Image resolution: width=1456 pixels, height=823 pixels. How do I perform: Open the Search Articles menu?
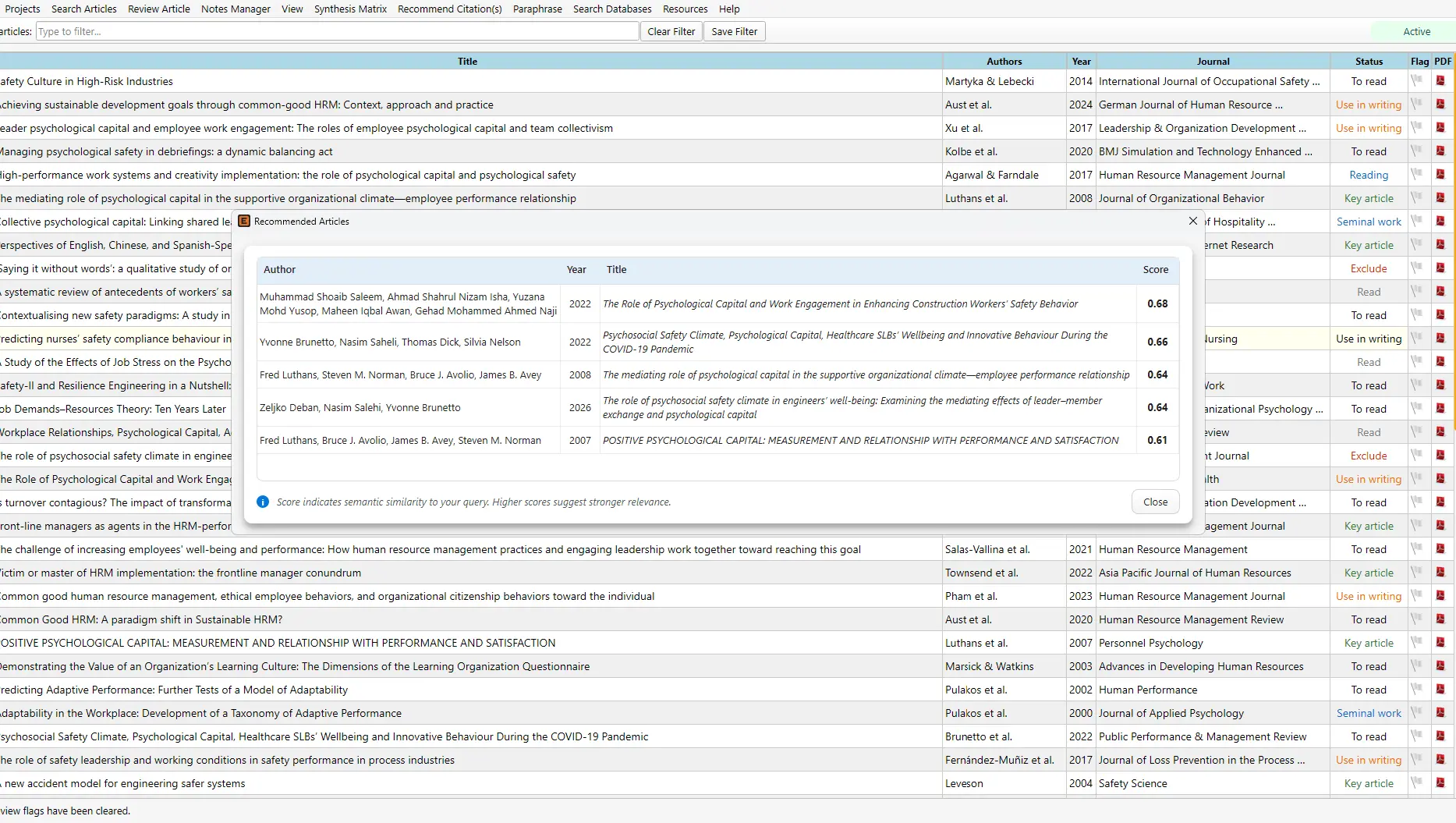[84, 9]
